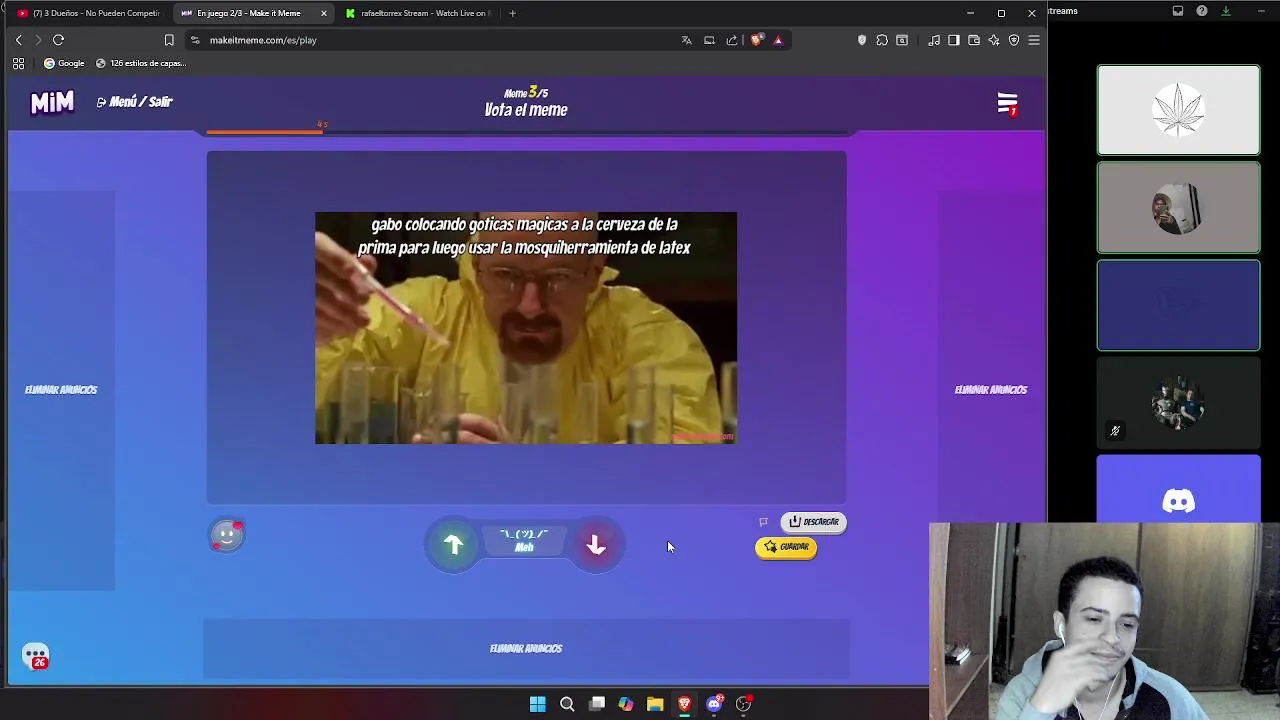Click the share page icon
1280x720 pixels.
pos(732,40)
